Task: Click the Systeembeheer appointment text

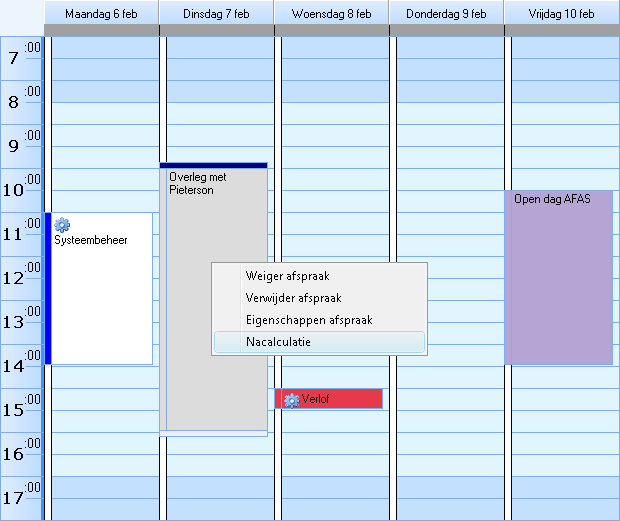Action: click(x=91, y=240)
